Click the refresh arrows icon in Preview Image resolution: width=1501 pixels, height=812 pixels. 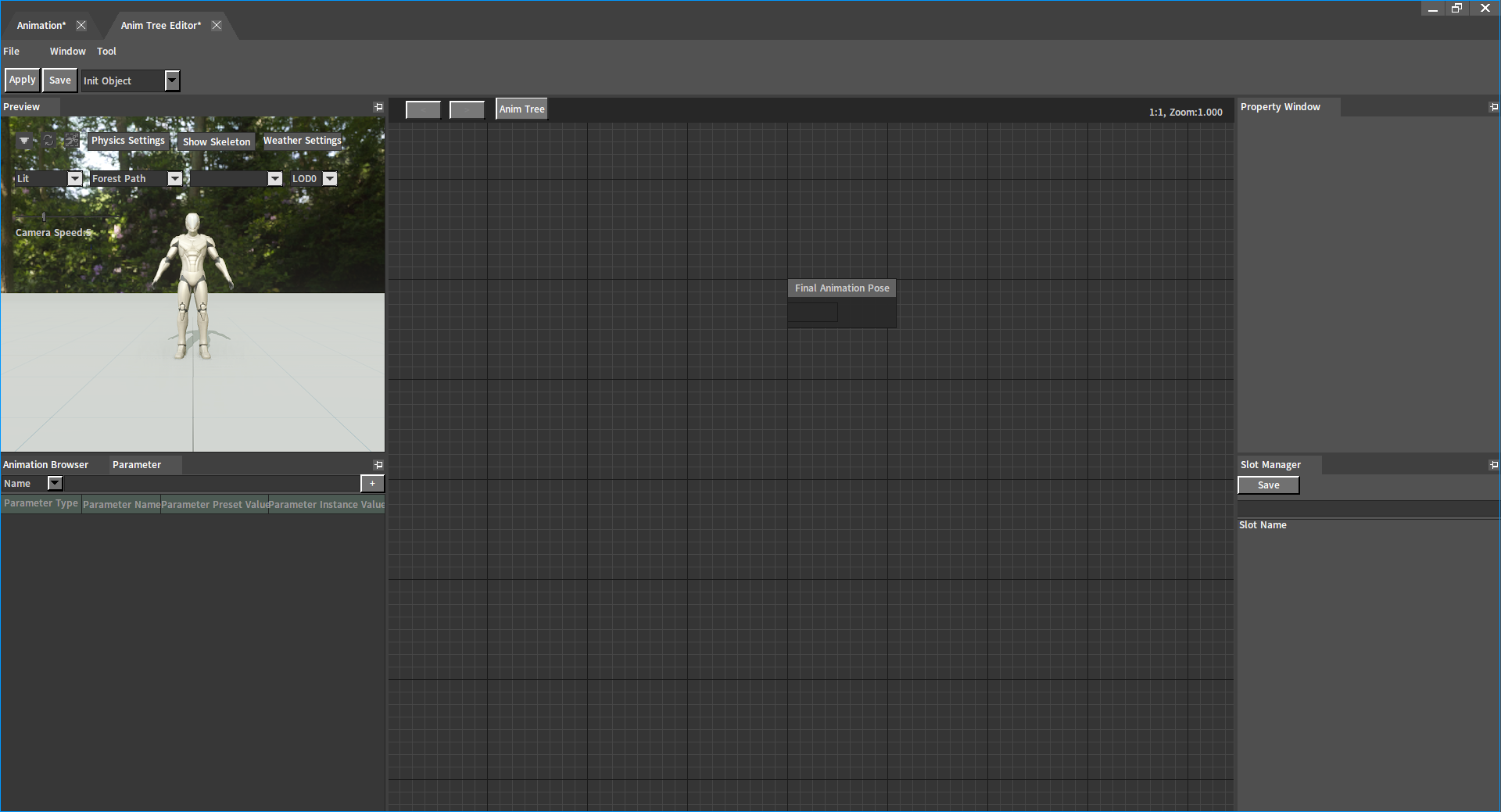point(48,141)
